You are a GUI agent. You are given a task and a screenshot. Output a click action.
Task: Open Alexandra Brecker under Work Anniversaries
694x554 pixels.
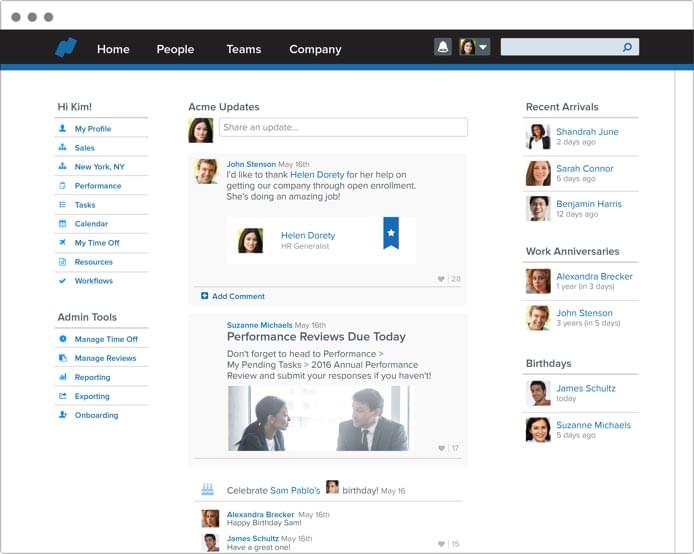pos(594,277)
